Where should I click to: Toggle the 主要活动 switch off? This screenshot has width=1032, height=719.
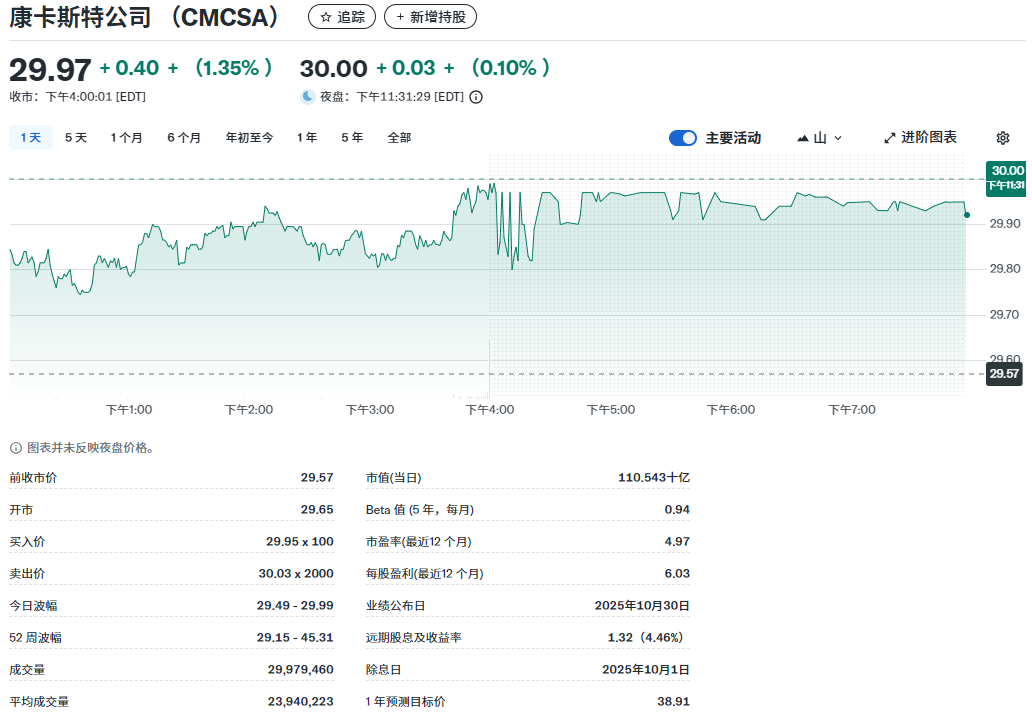[683, 138]
